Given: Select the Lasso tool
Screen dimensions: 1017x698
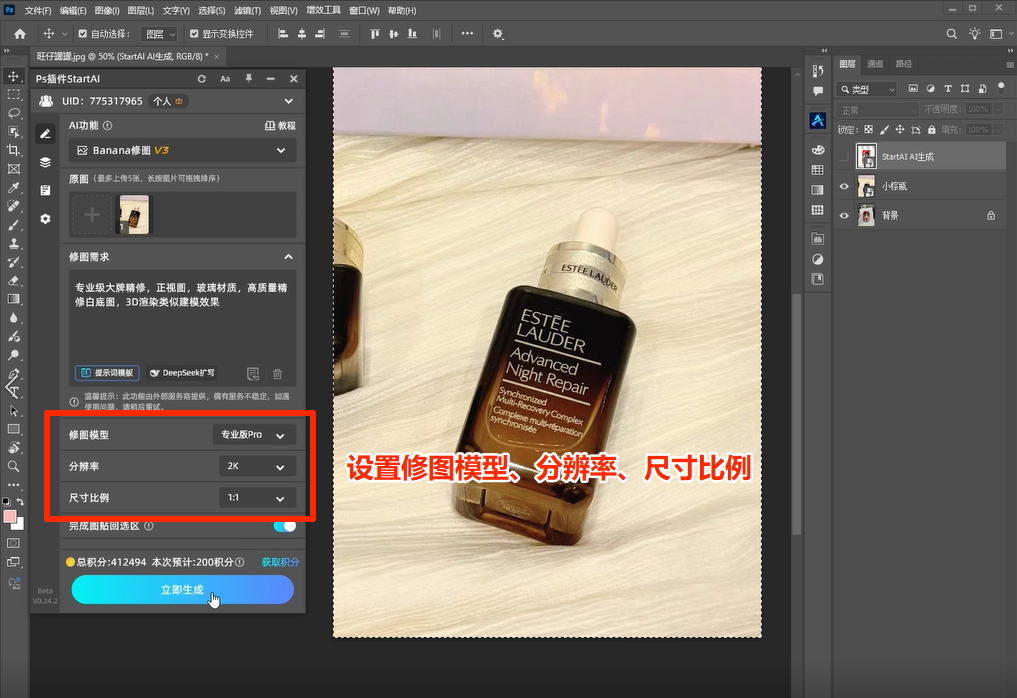Looking at the screenshot, I should point(14,114).
